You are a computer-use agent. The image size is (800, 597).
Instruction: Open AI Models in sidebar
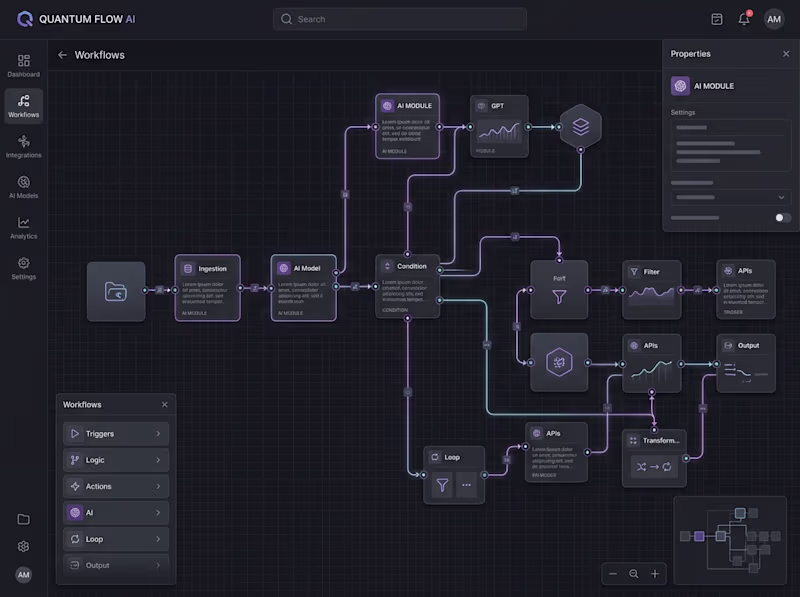(23, 187)
